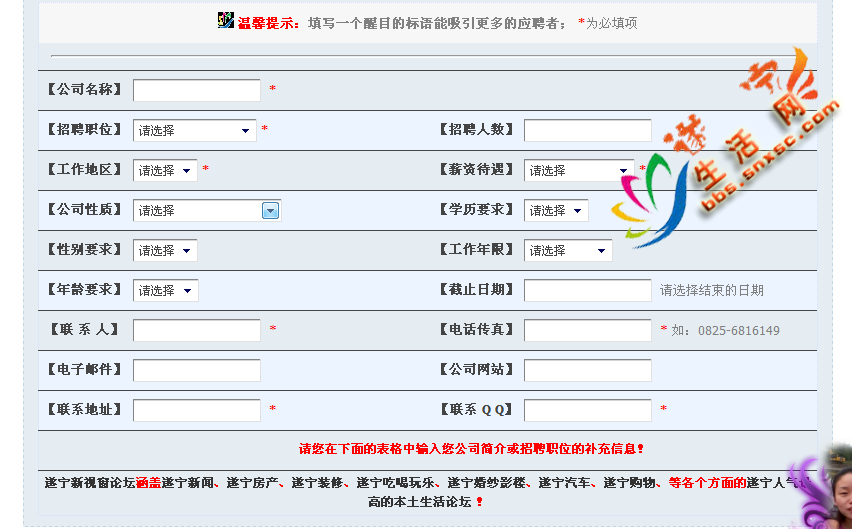Viewport: 852px width, 529px height.
Task: Open the 招聘职位 dropdown
Action: click(x=195, y=130)
